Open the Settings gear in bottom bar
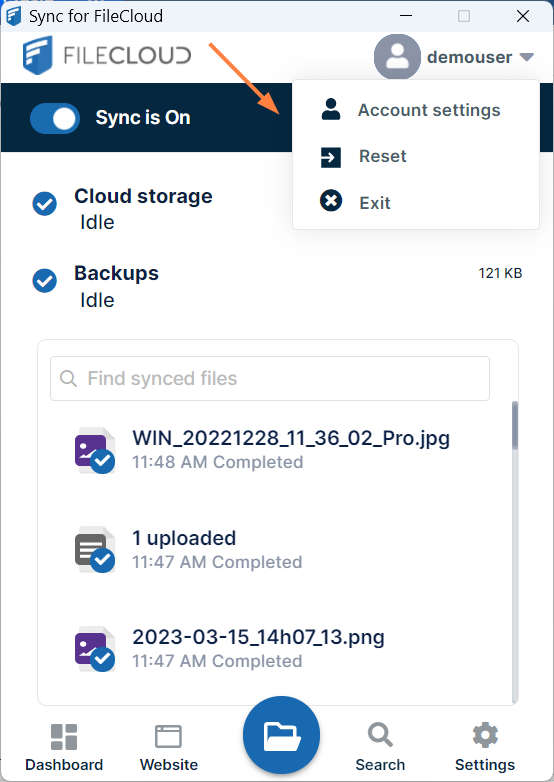554x782 pixels. pyautogui.click(x=485, y=735)
